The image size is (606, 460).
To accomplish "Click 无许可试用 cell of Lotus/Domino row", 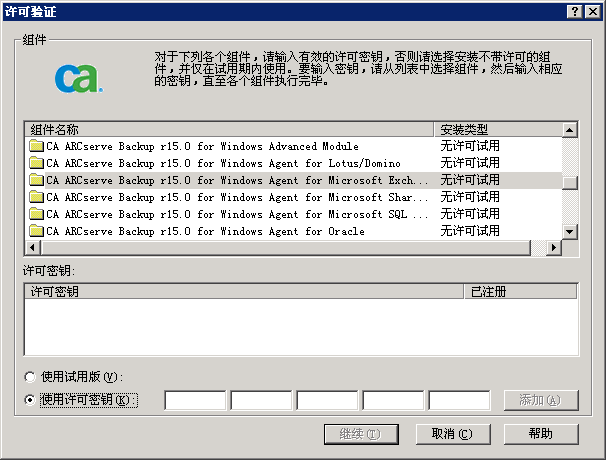I will click(470, 163).
